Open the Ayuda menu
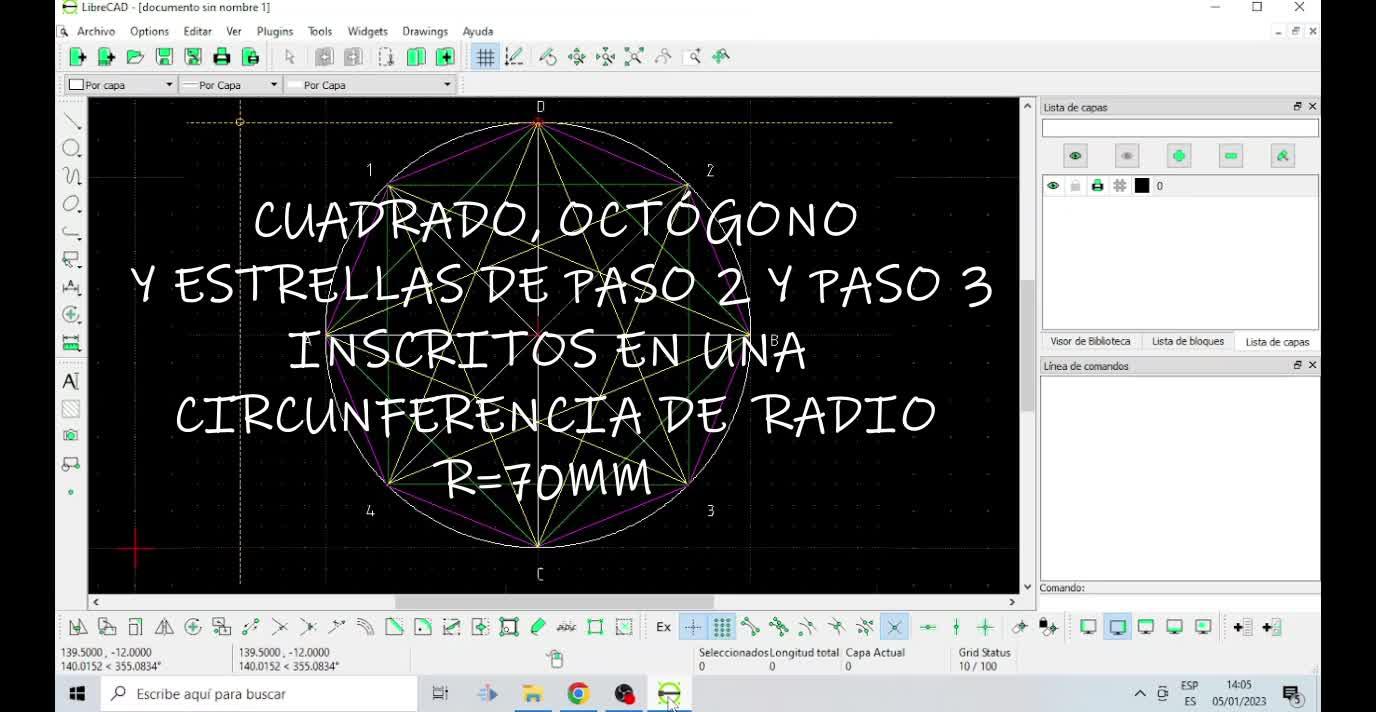Screen dimensions: 1376x712 pyautogui.click(x=478, y=31)
